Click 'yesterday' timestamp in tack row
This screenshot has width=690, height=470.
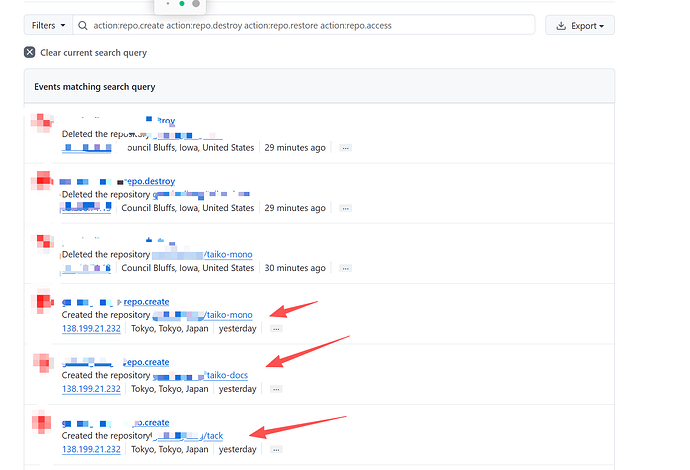238,449
